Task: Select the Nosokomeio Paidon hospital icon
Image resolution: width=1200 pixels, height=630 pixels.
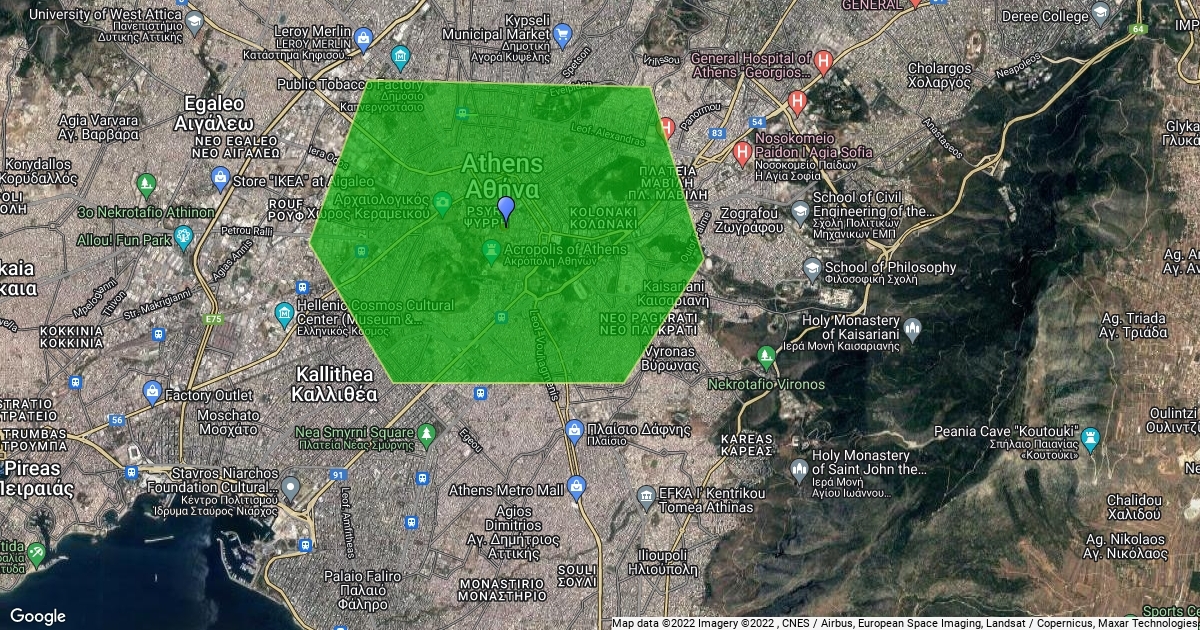Action: pos(742,153)
